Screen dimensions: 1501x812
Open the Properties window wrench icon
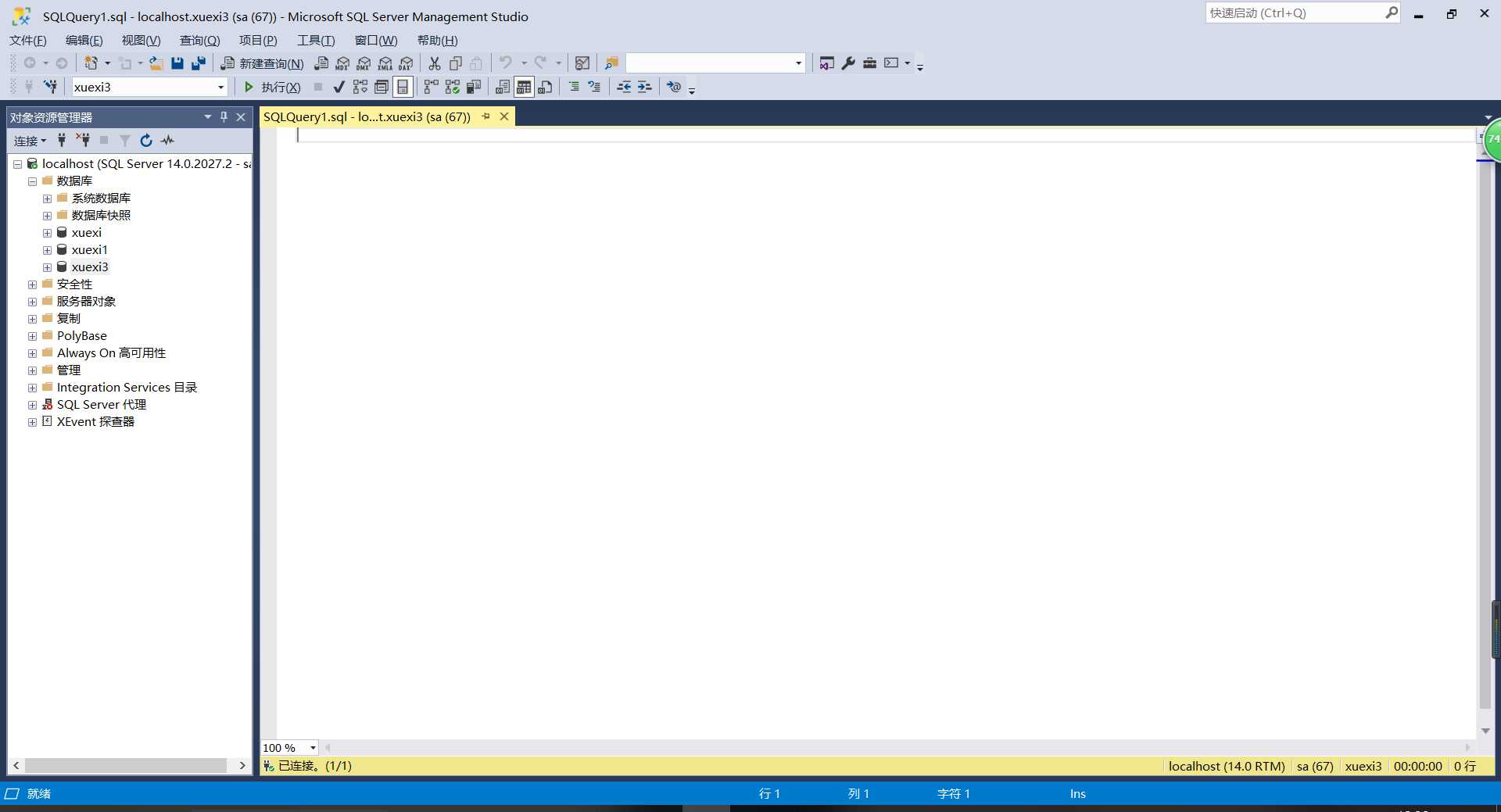pos(848,63)
